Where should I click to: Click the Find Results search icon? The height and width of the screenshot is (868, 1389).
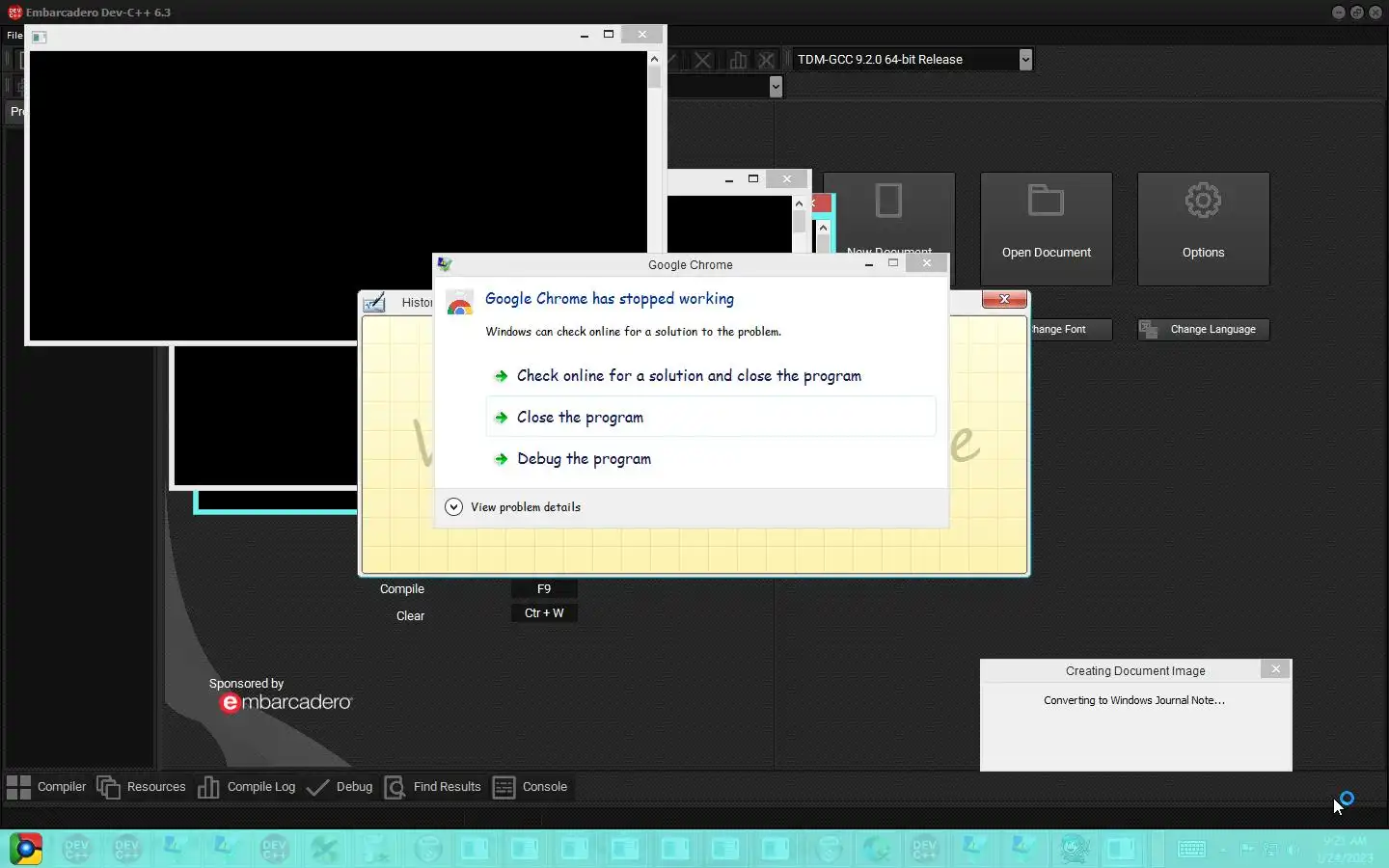click(x=395, y=787)
